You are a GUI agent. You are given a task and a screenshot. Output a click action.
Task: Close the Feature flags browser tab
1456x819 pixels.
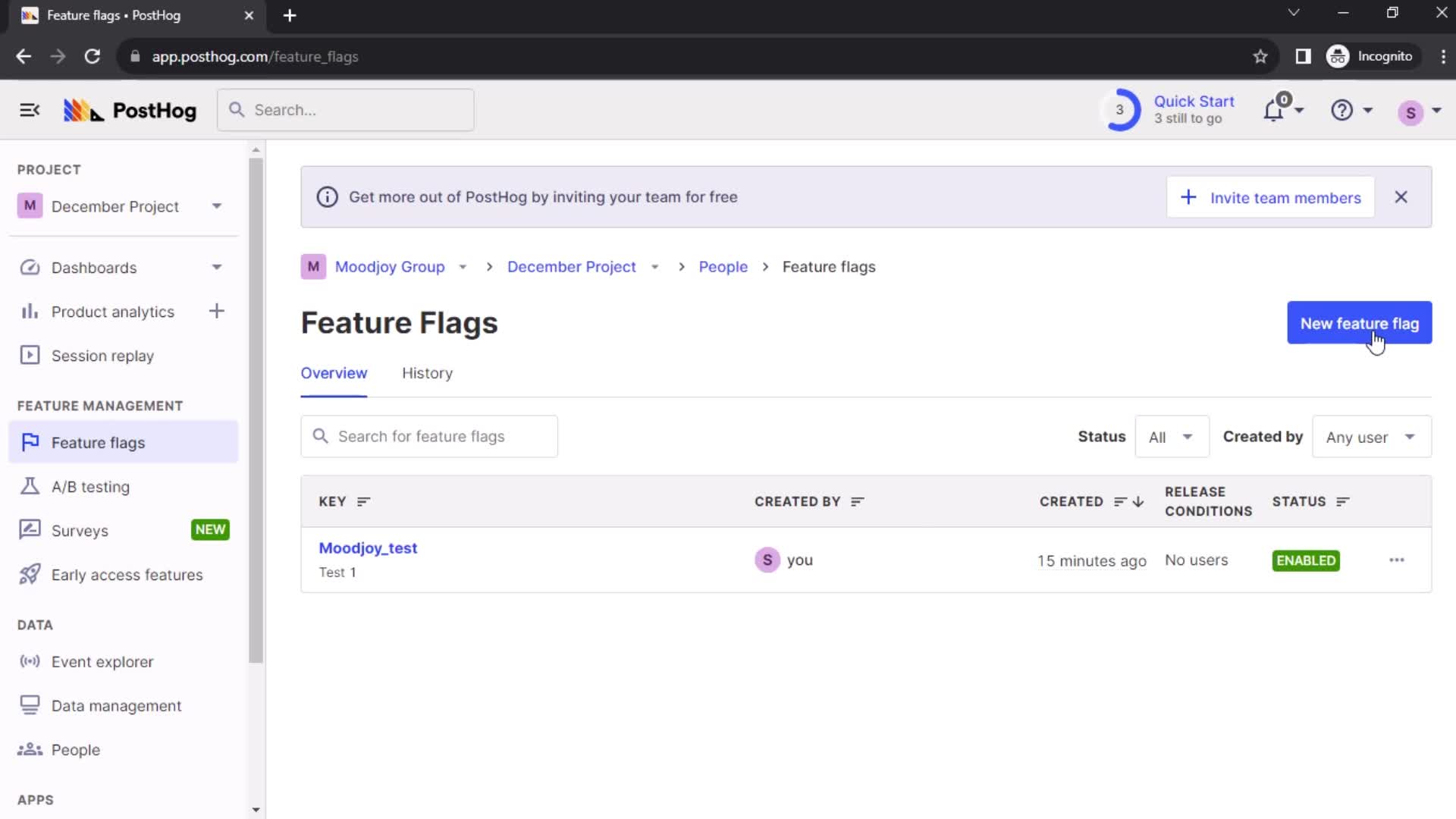[249, 15]
